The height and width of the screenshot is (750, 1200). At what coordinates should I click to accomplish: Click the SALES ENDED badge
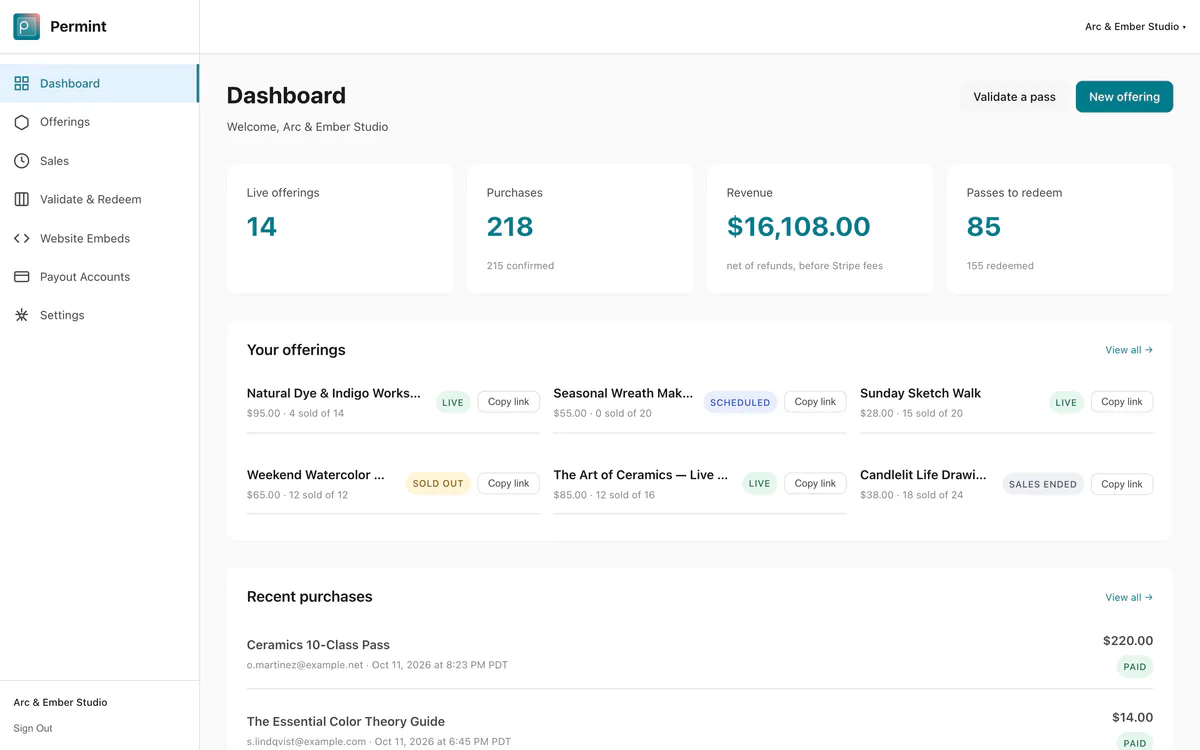1043,484
